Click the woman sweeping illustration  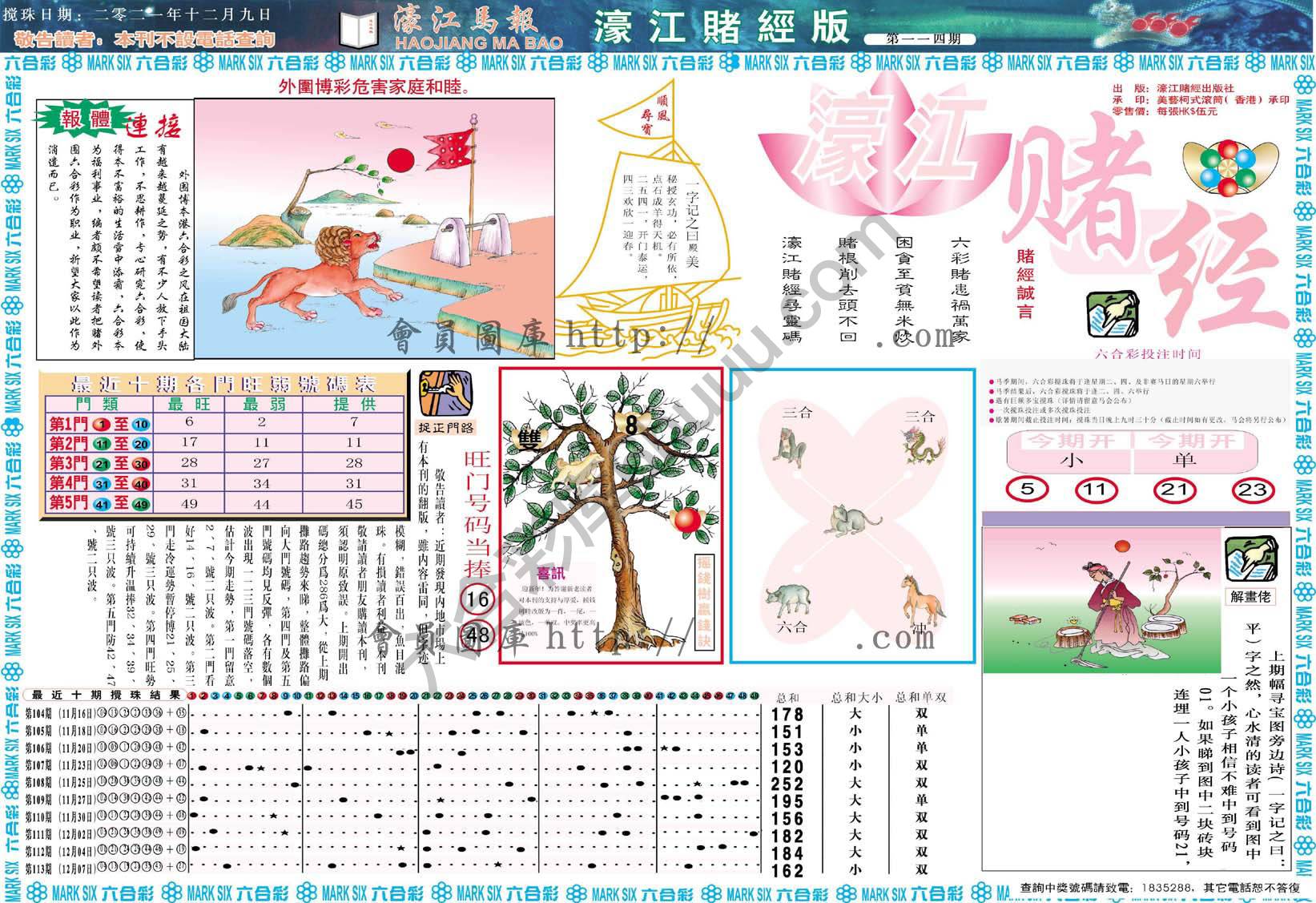(x=1101, y=599)
